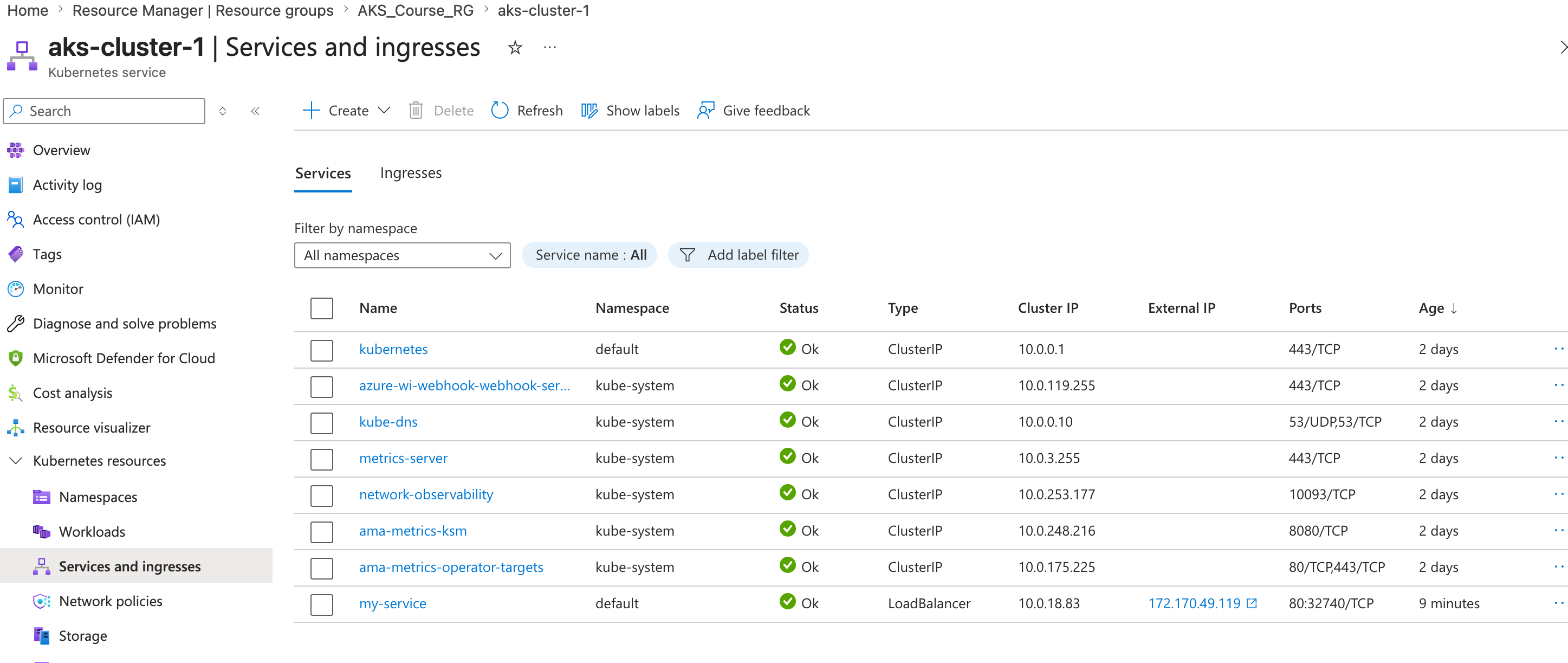Check the network-observability row
The height and width of the screenshot is (663, 1568).
[321, 495]
